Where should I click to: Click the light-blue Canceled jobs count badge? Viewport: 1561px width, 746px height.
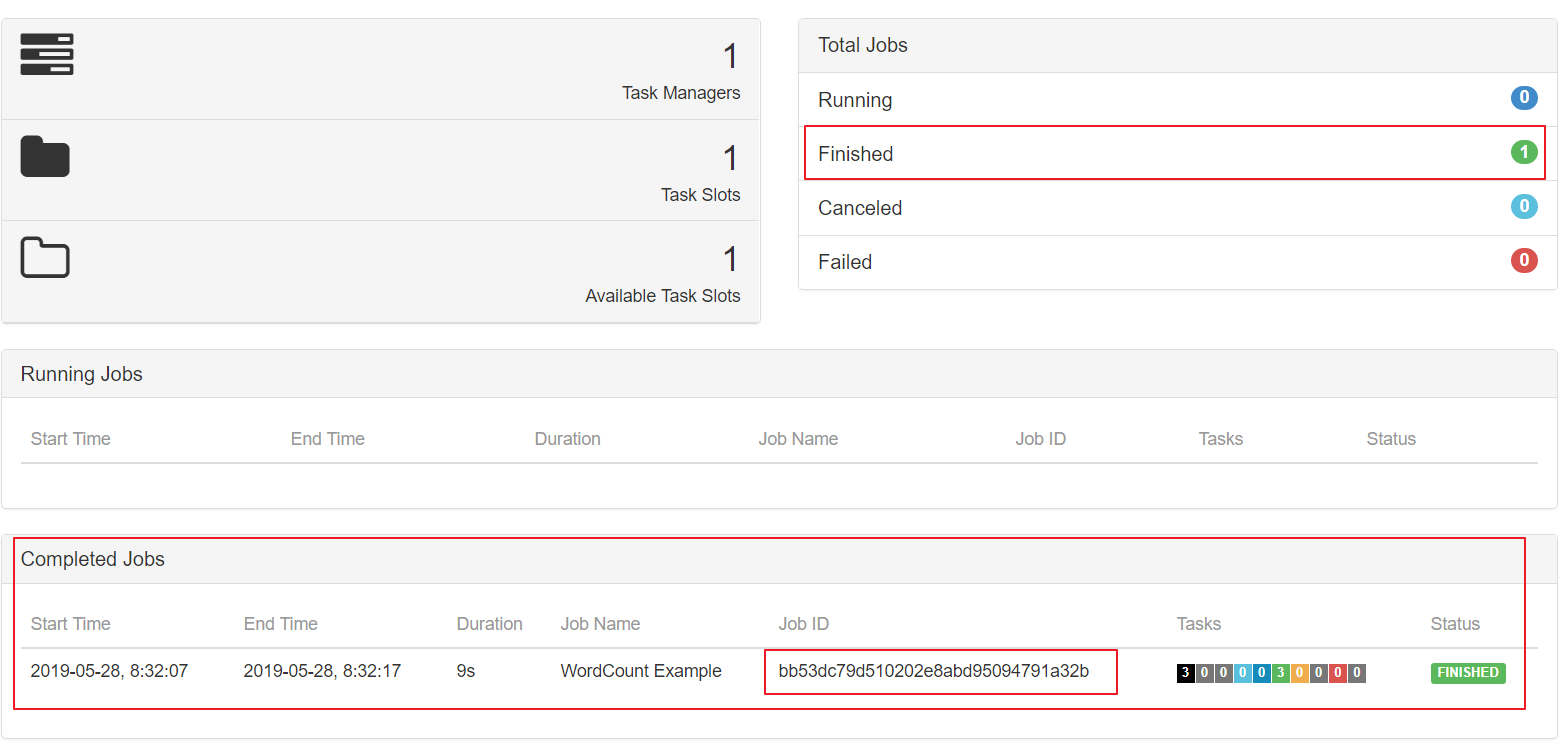click(1523, 207)
